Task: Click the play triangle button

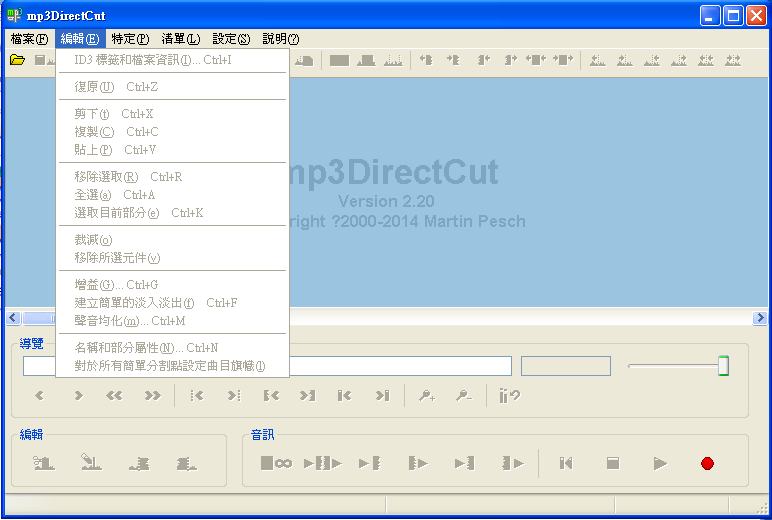Action: click(660, 463)
